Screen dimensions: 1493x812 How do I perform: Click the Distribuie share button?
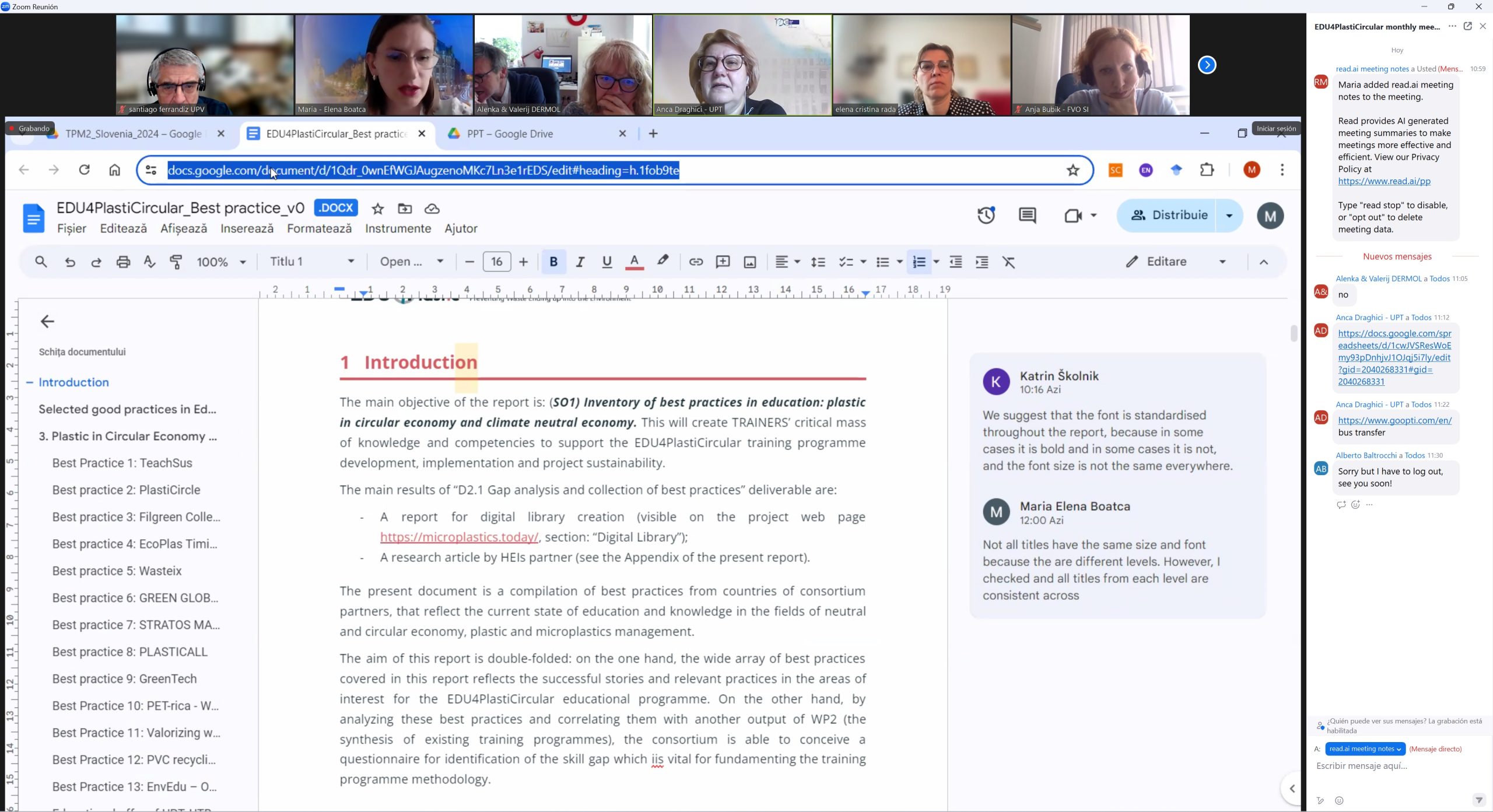pyautogui.click(x=1168, y=215)
